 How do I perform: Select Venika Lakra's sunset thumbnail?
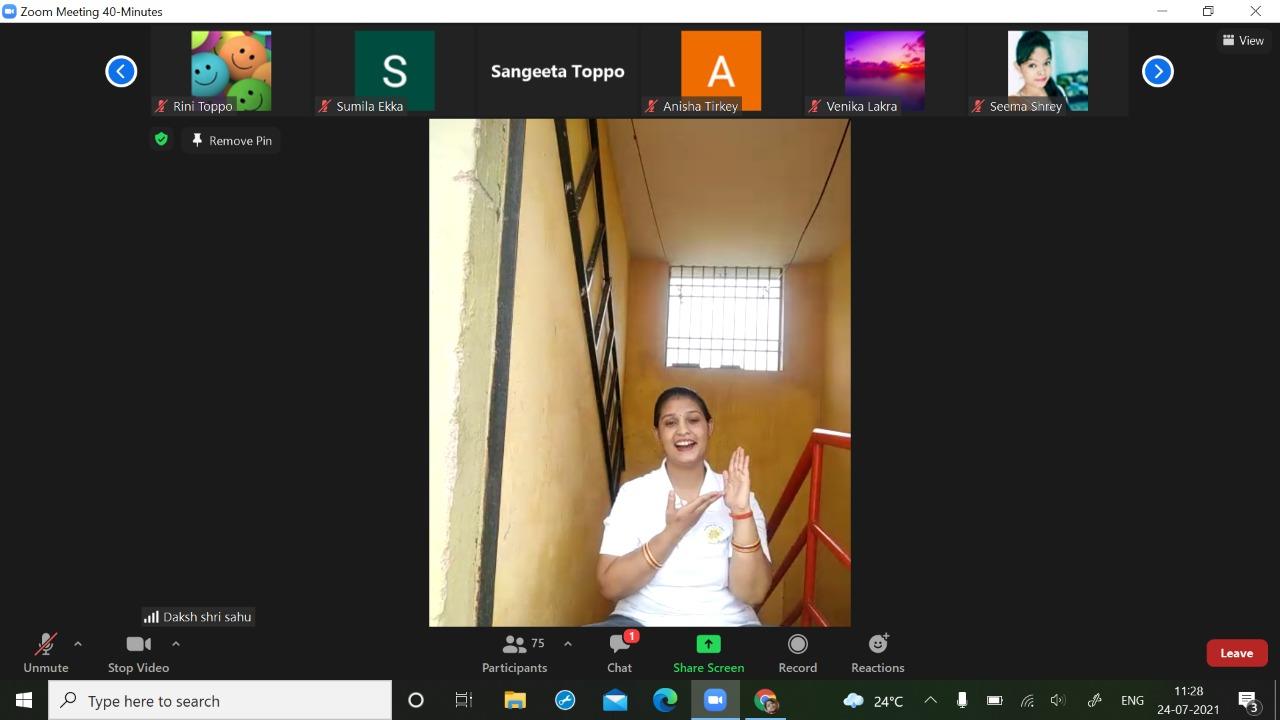(x=884, y=71)
